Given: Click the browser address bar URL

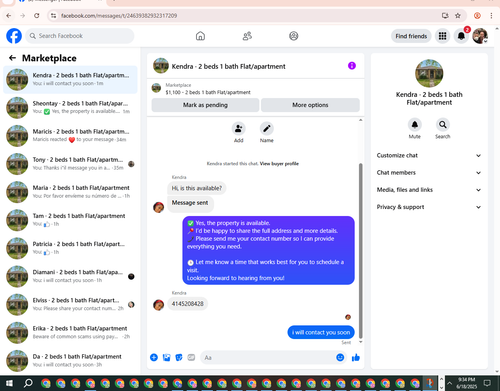Looking at the screenshot, I should [119, 16].
